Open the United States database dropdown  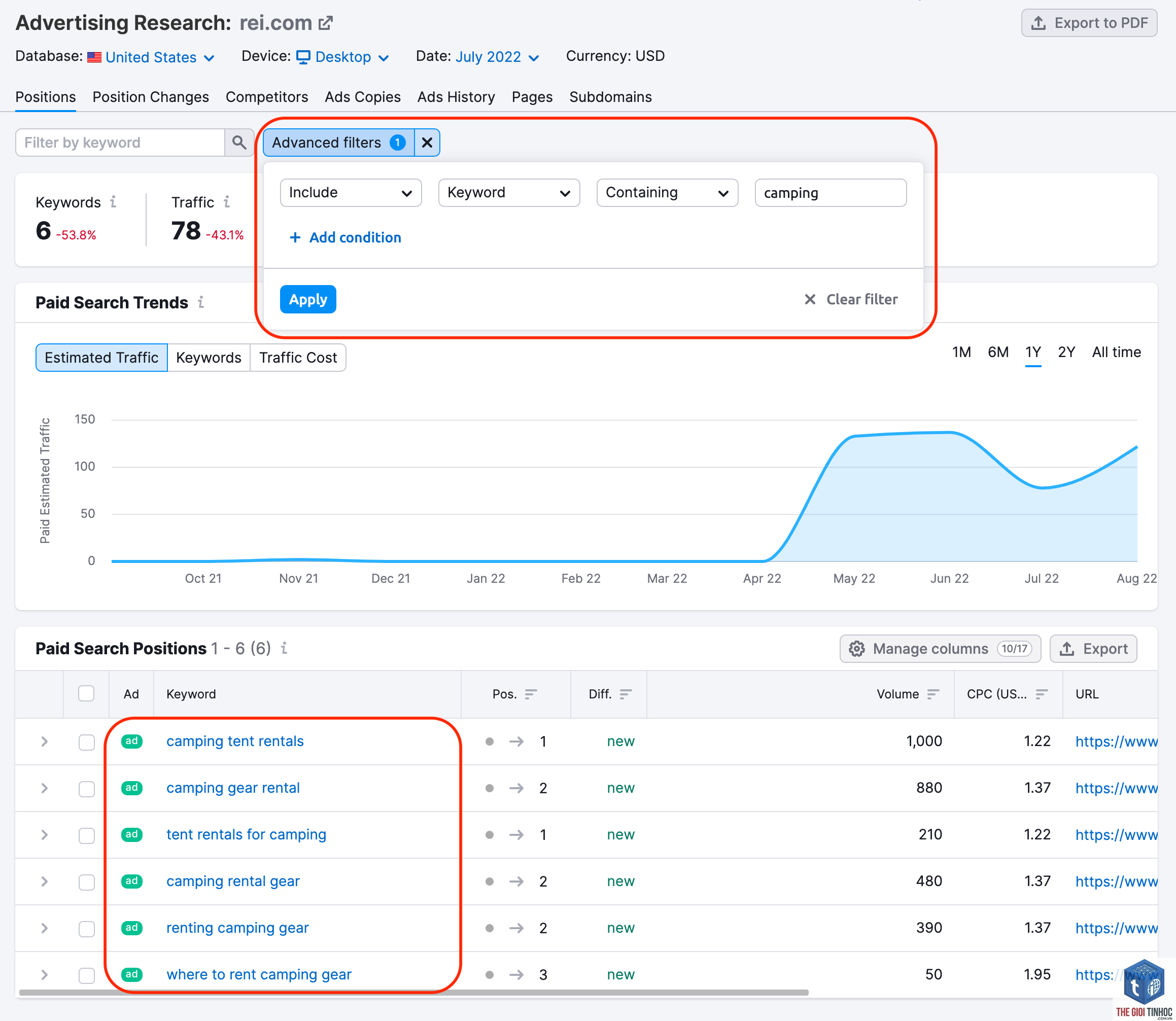151,57
